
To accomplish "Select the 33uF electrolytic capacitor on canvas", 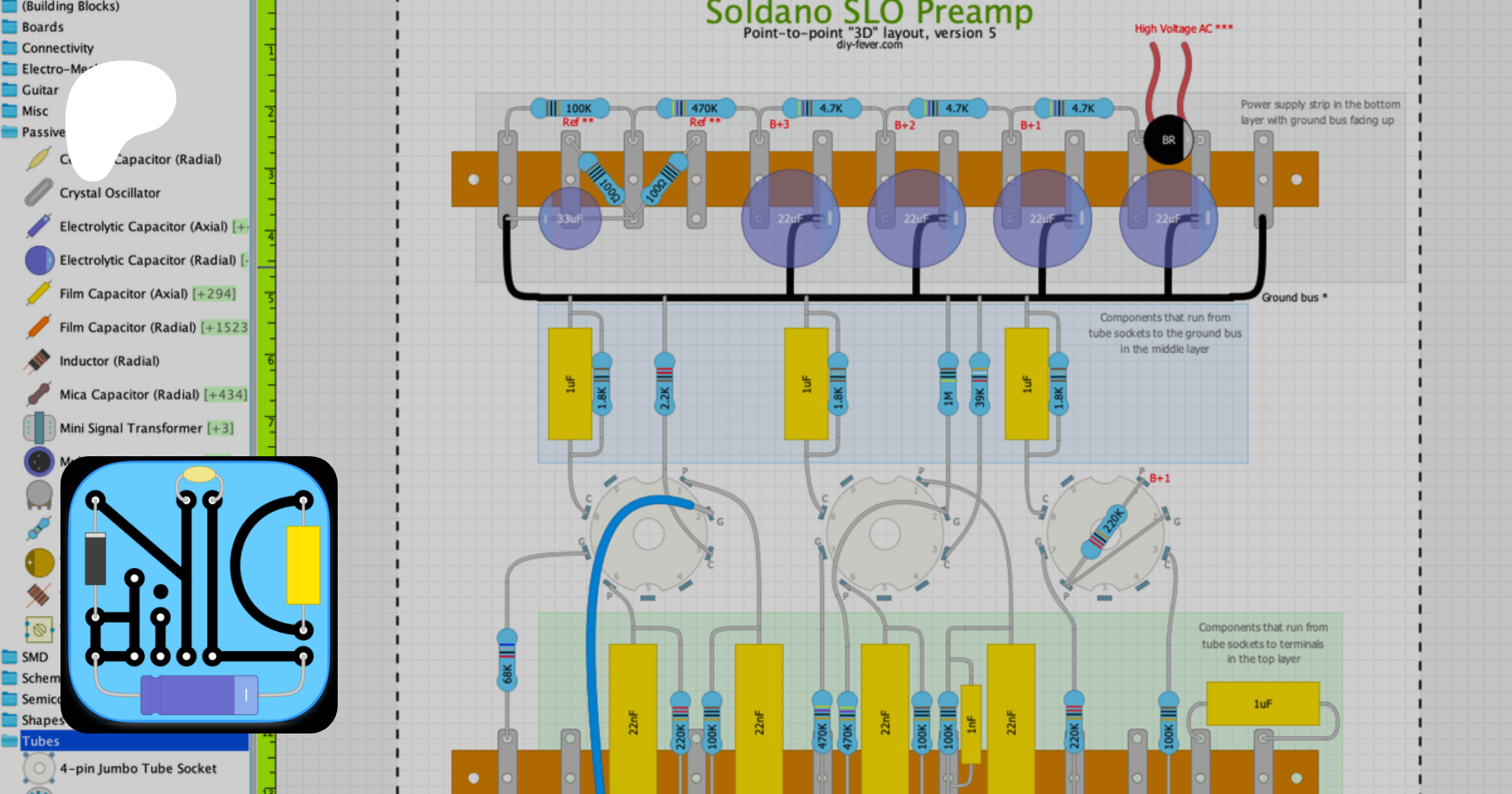I will click(x=570, y=219).
